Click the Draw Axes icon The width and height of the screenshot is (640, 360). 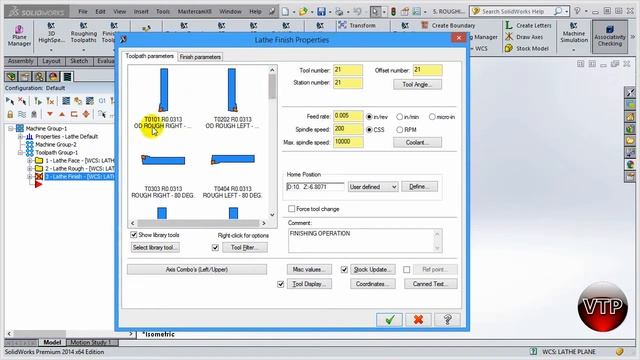coord(509,37)
